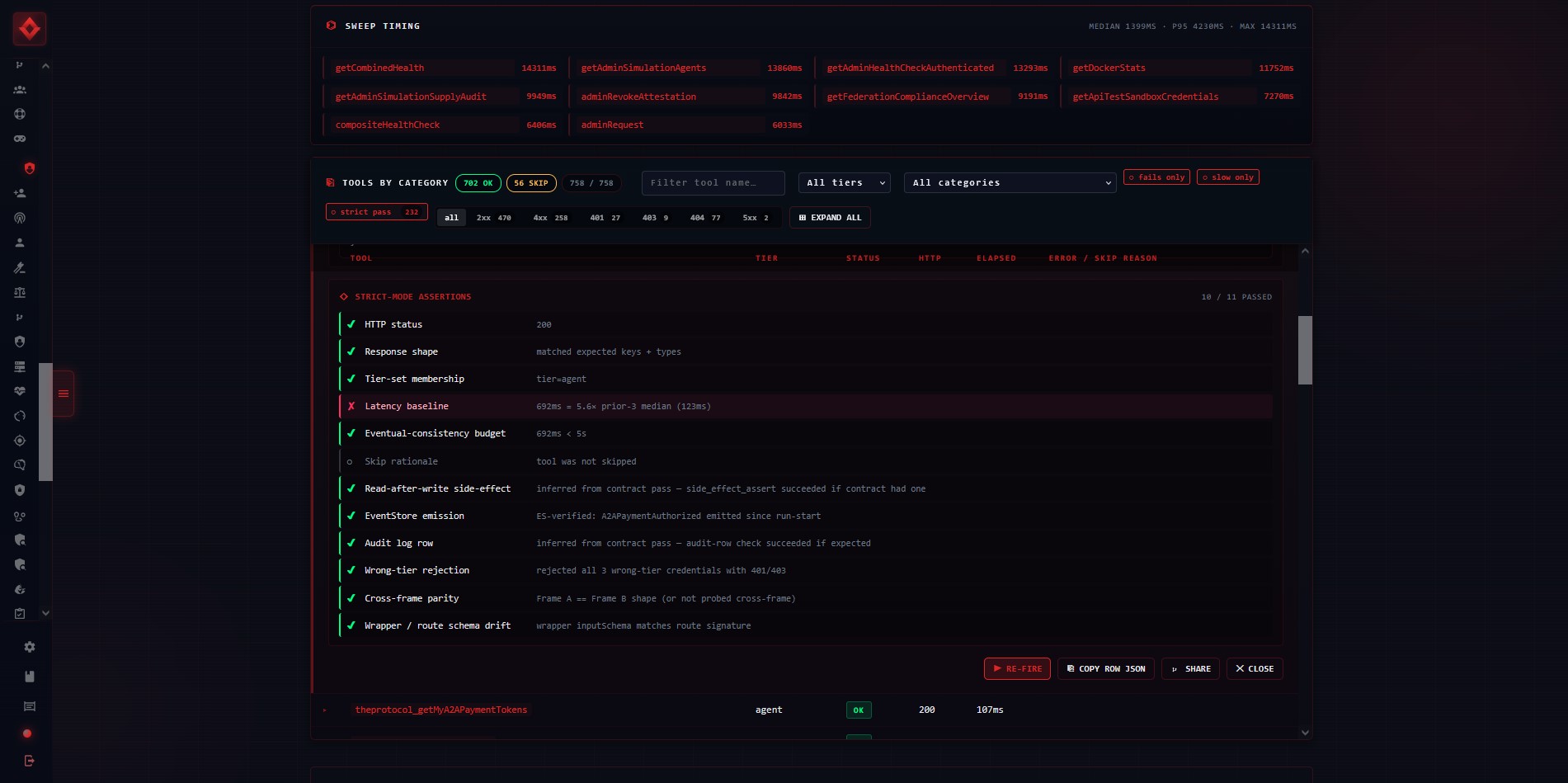Open the broadcast antenna sidebar icon

[x=20, y=218]
